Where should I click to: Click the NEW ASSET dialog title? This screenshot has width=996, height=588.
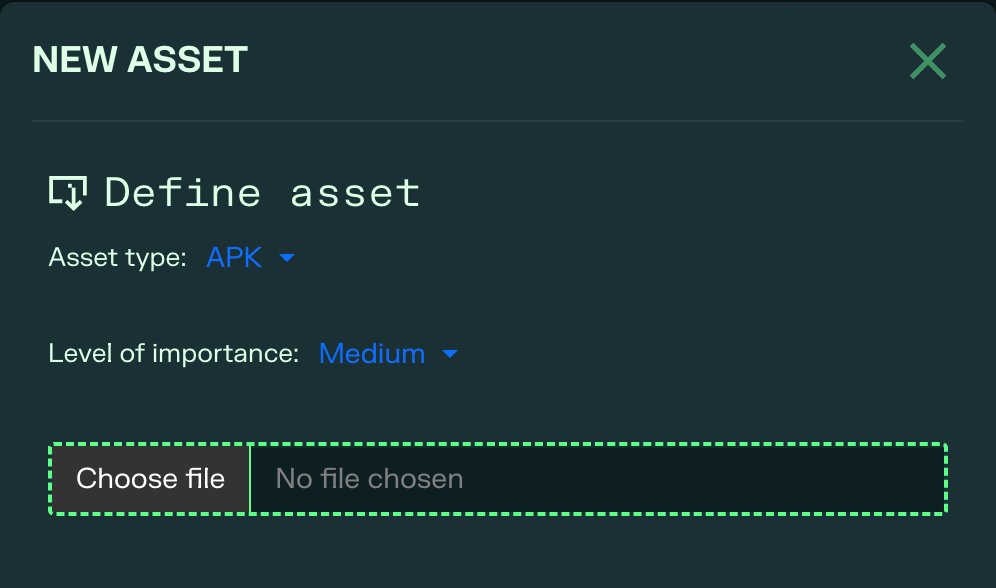click(x=140, y=60)
